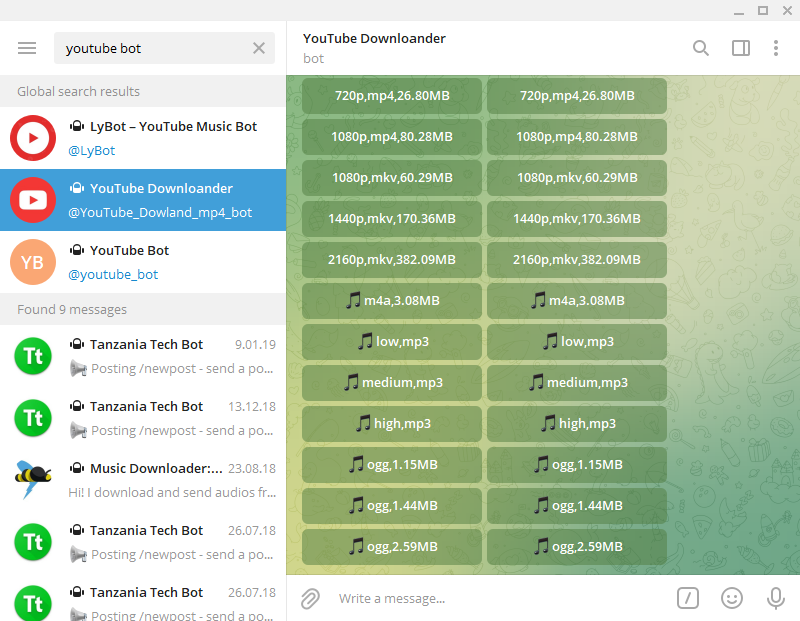Attach a file with the paperclip icon
Image resolution: width=800 pixels, height=621 pixels.
coord(310,598)
